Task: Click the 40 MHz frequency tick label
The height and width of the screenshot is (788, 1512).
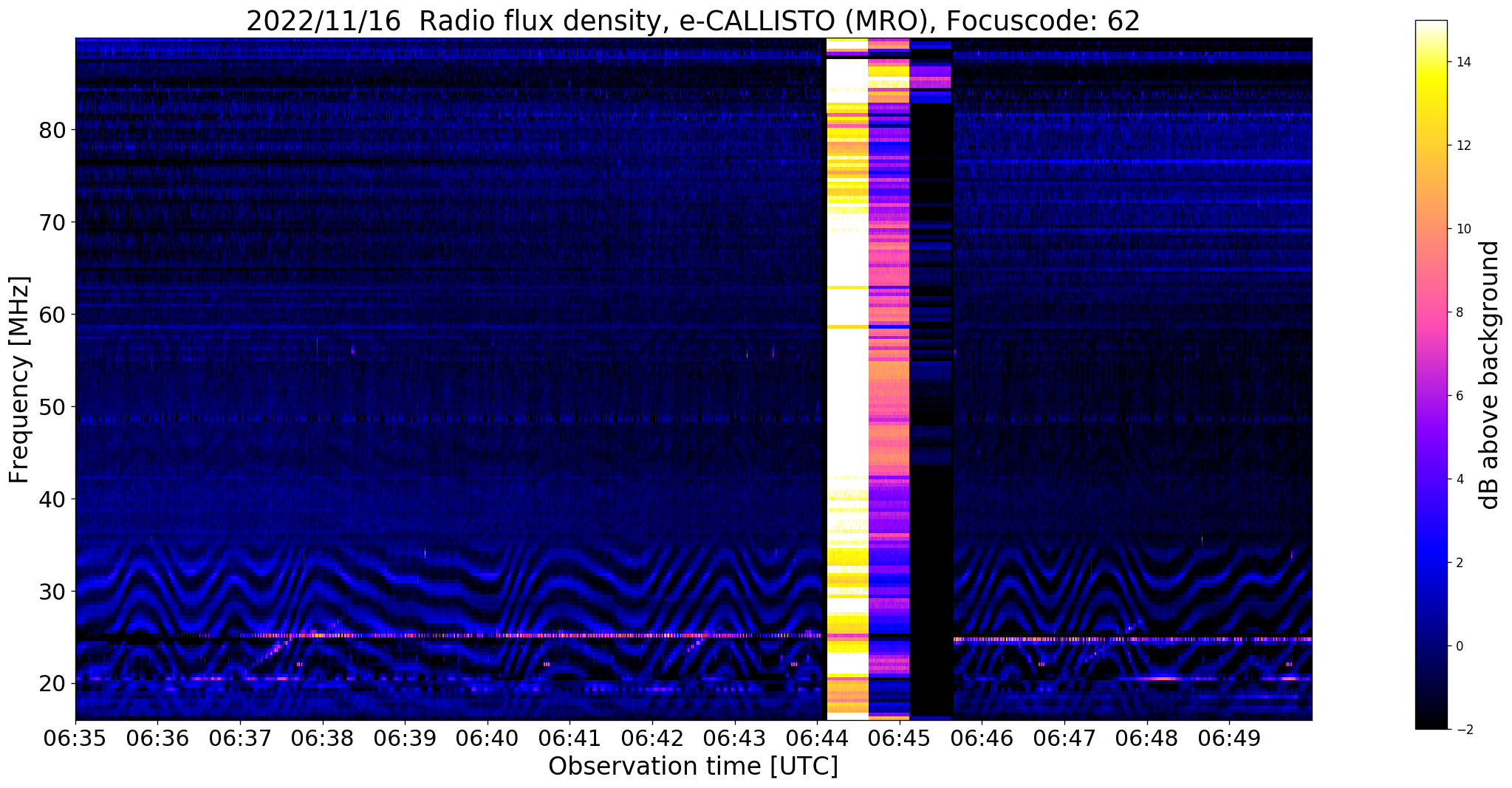Action: [x=52, y=499]
